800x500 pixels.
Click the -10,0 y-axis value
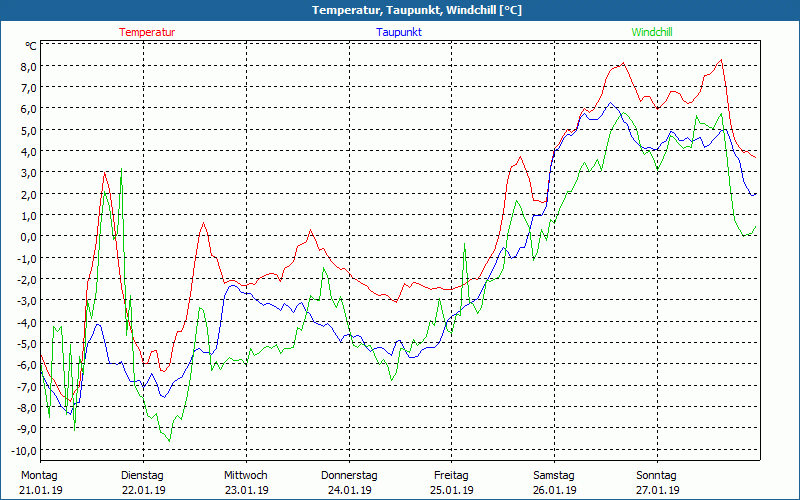(24, 450)
